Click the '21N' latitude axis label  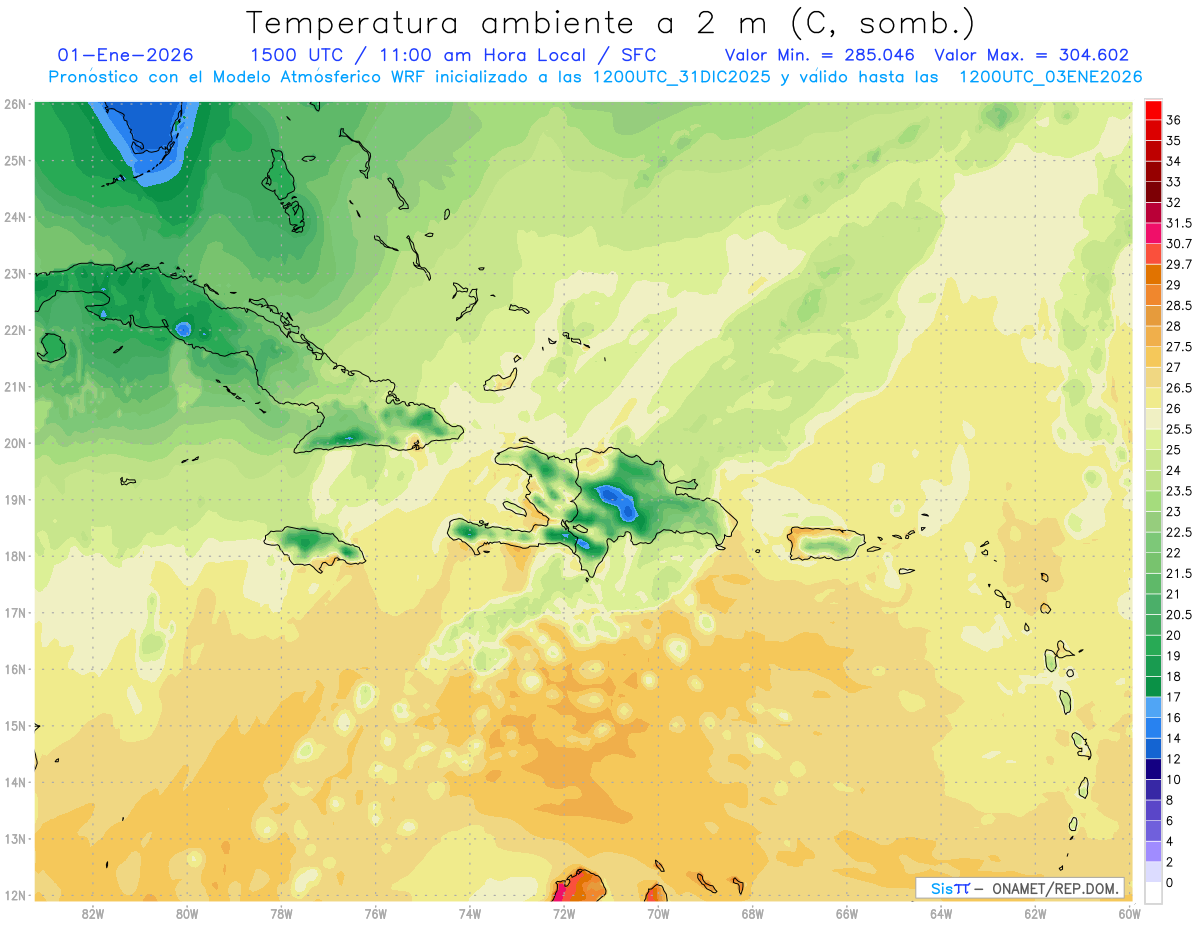point(15,386)
